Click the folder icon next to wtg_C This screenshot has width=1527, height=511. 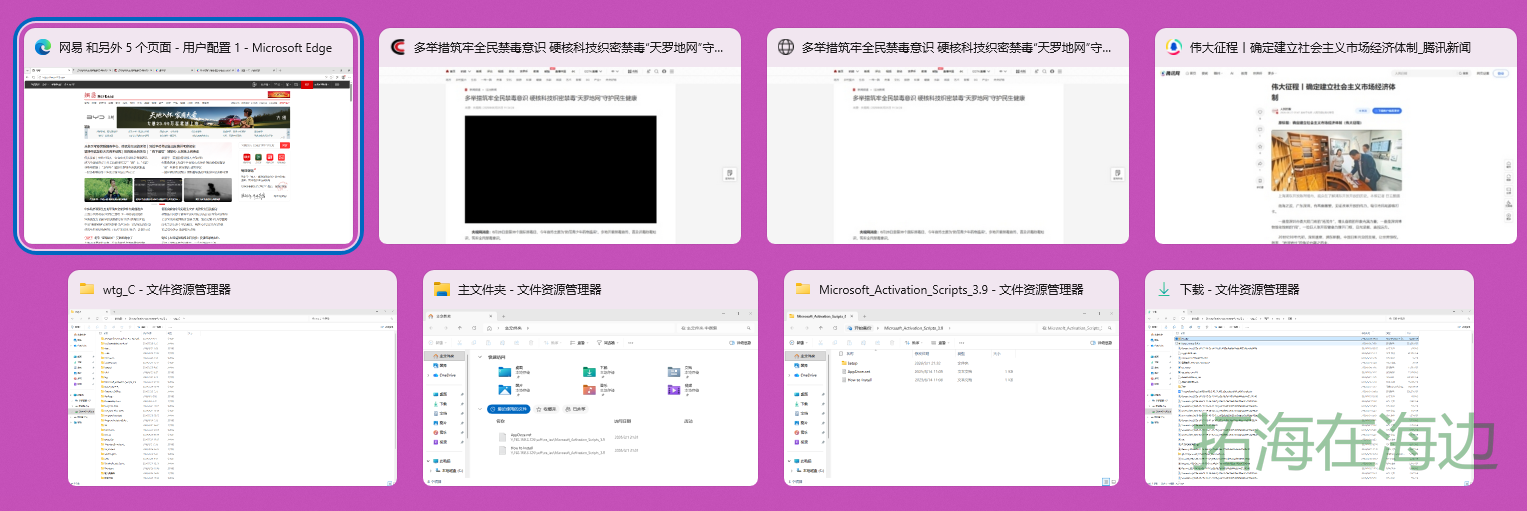coord(87,289)
